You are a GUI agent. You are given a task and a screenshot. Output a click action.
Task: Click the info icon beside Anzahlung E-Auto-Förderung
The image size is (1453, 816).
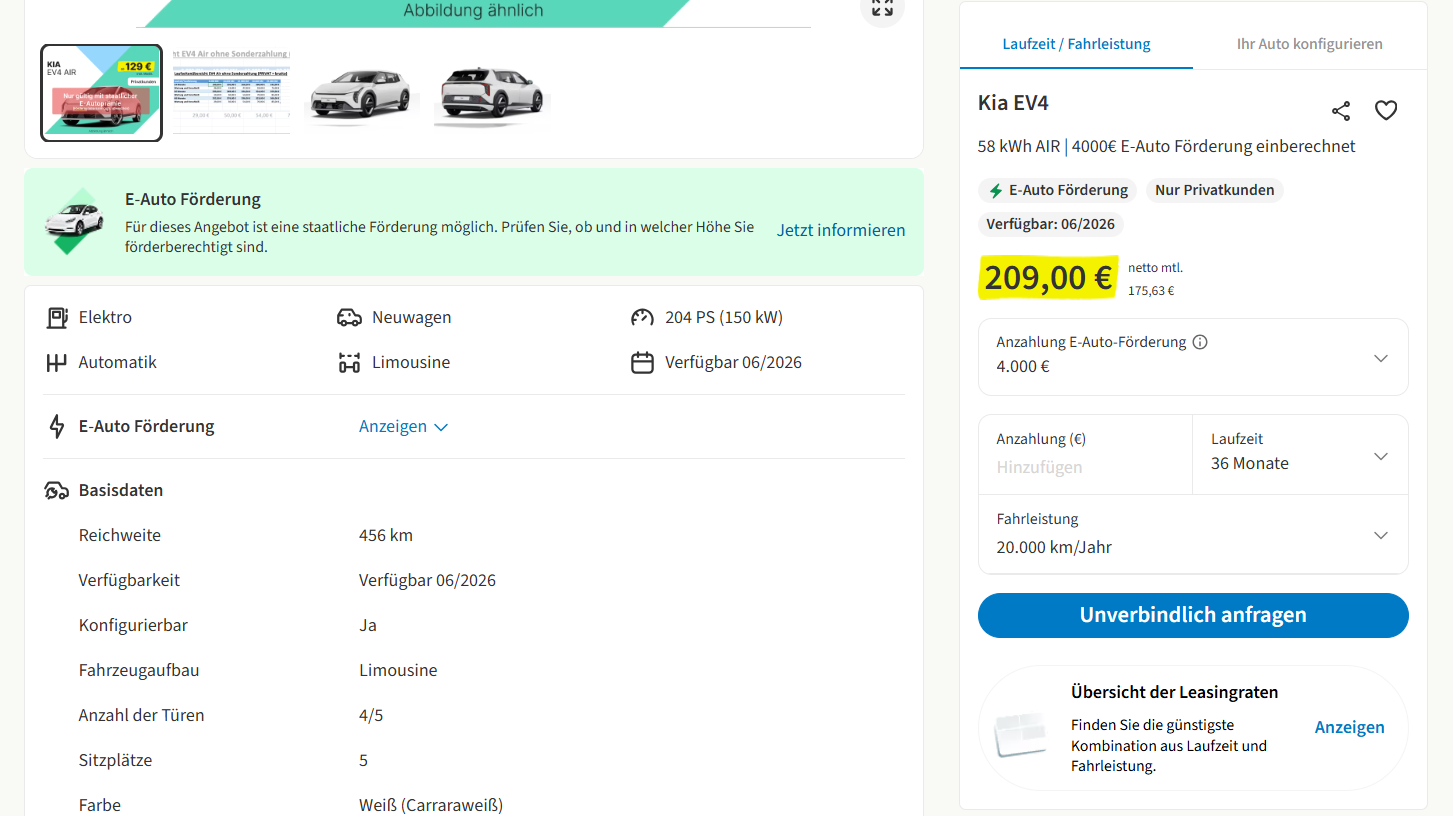click(x=1200, y=342)
